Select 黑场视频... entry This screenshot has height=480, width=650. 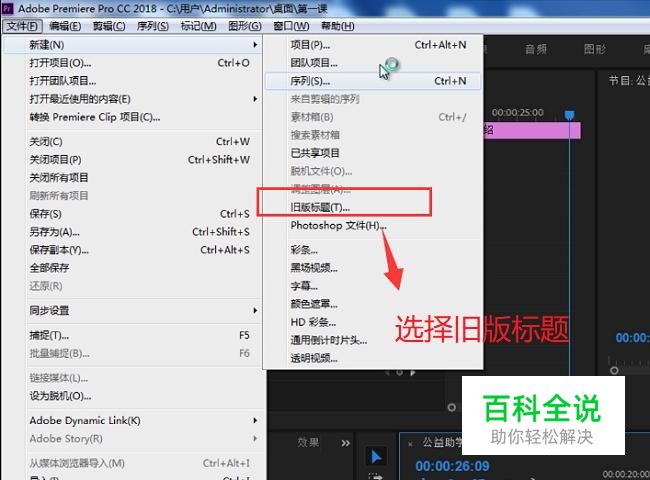[373, 268]
